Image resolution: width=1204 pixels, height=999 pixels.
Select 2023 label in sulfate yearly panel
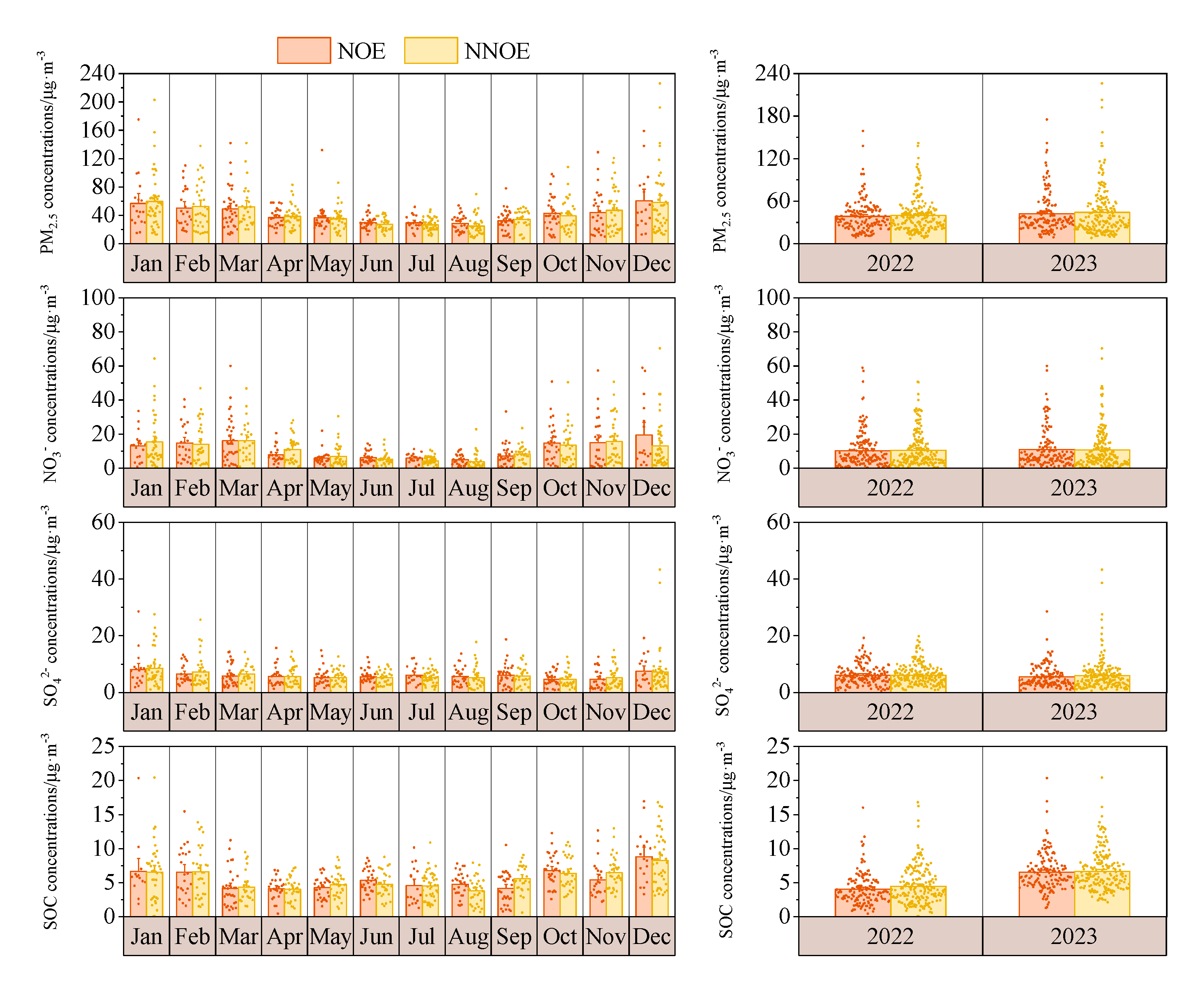pyautogui.click(x=1073, y=712)
